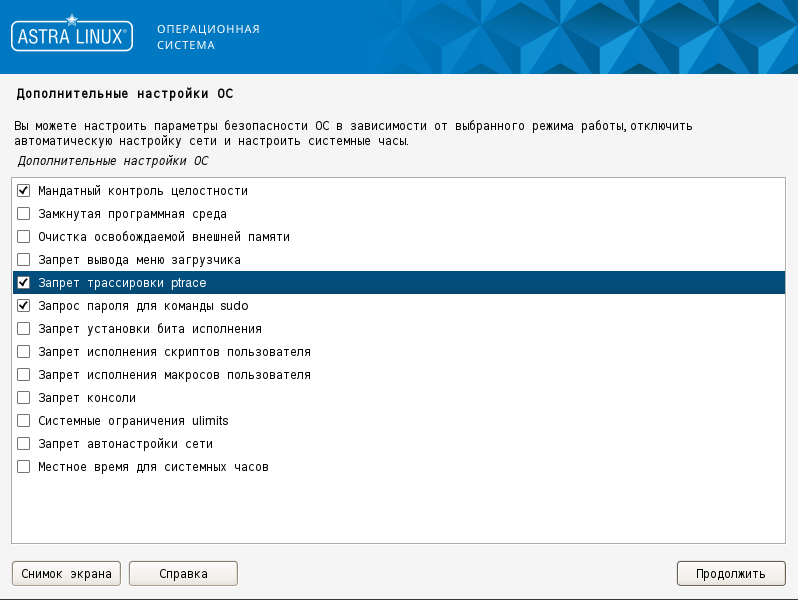This screenshot has width=798, height=600.
Task: Enable Очистка освобождаемой внешней памяти checkbox
Action: coord(23,237)
